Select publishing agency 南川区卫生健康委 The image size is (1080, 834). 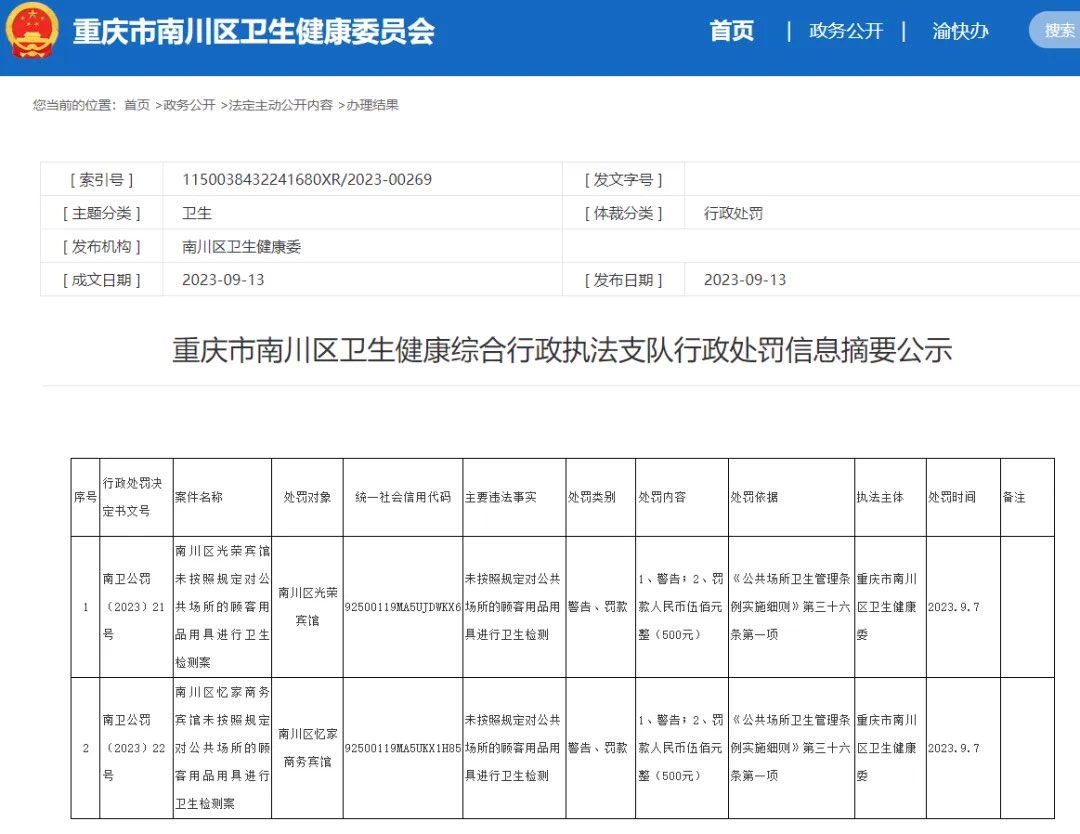tap(241, 247)
